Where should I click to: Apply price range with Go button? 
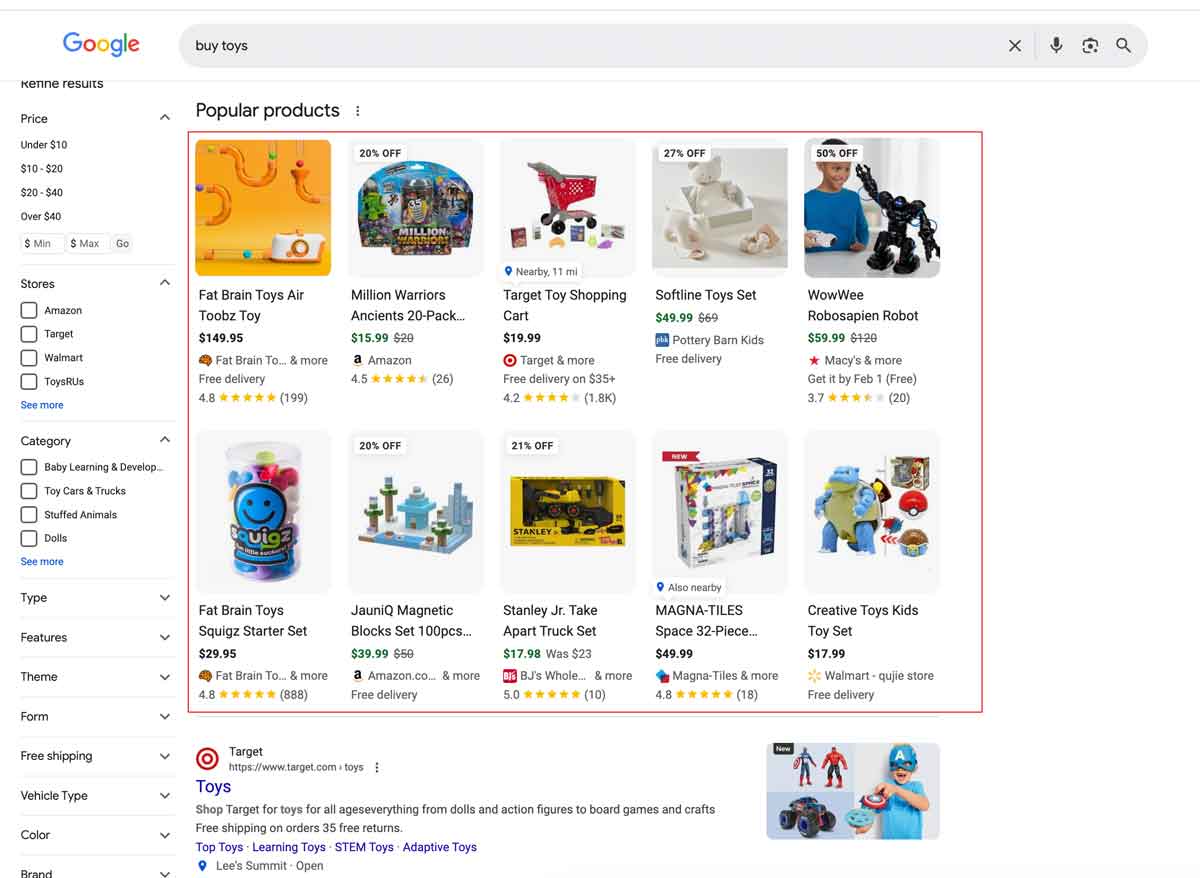tap(122, 244)
